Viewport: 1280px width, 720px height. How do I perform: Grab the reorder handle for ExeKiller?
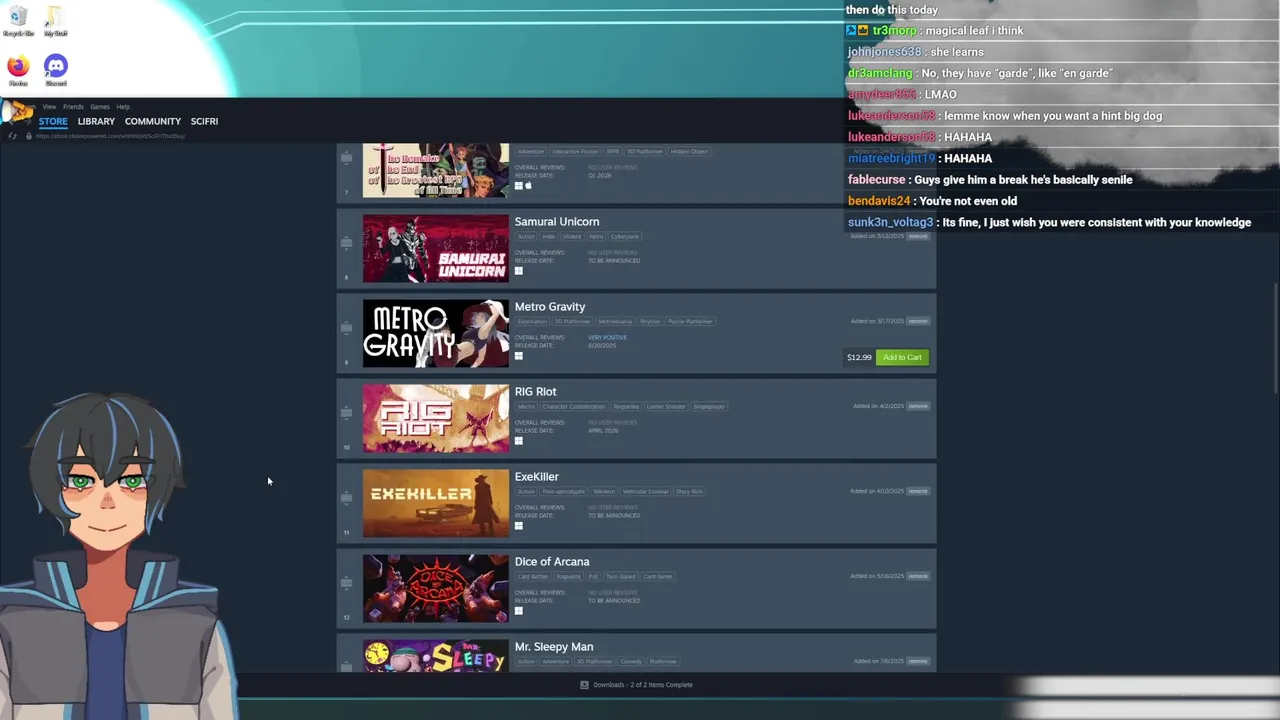point(346,498)
